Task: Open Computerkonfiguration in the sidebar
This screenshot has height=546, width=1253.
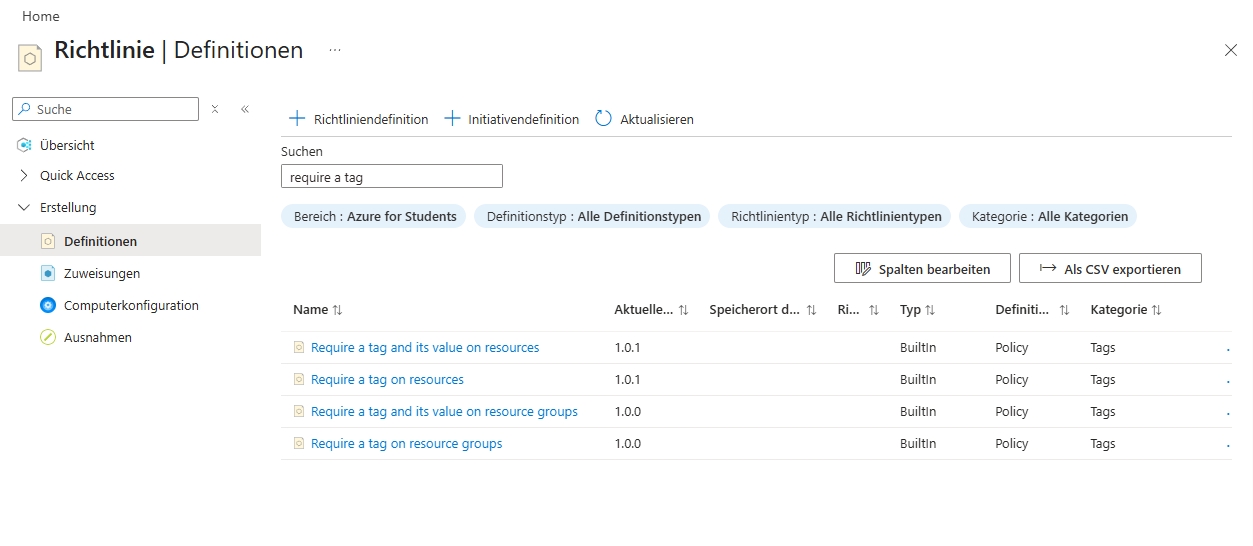Action: click(130, 305)
